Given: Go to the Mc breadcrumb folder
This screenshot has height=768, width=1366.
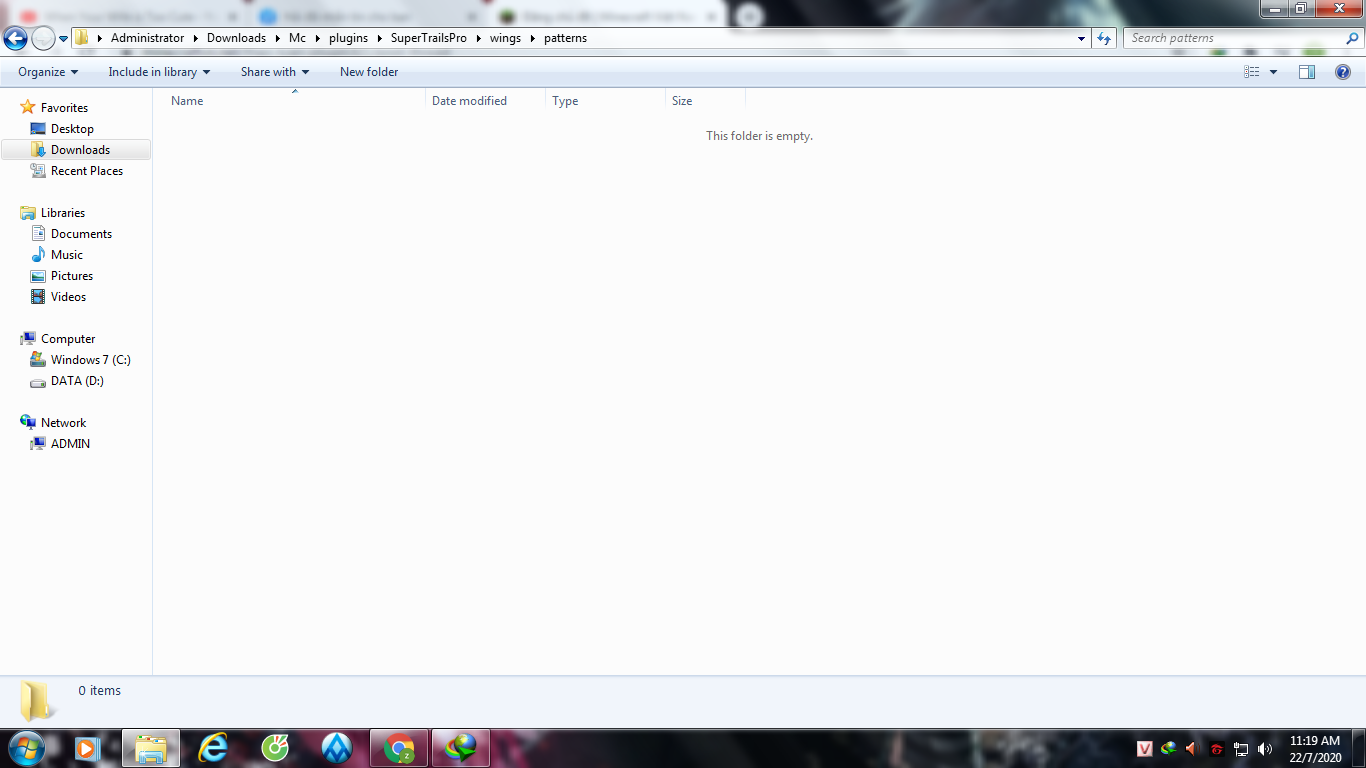Looking at the screenshot, I should pyautogui.click(x=297, y=38).
